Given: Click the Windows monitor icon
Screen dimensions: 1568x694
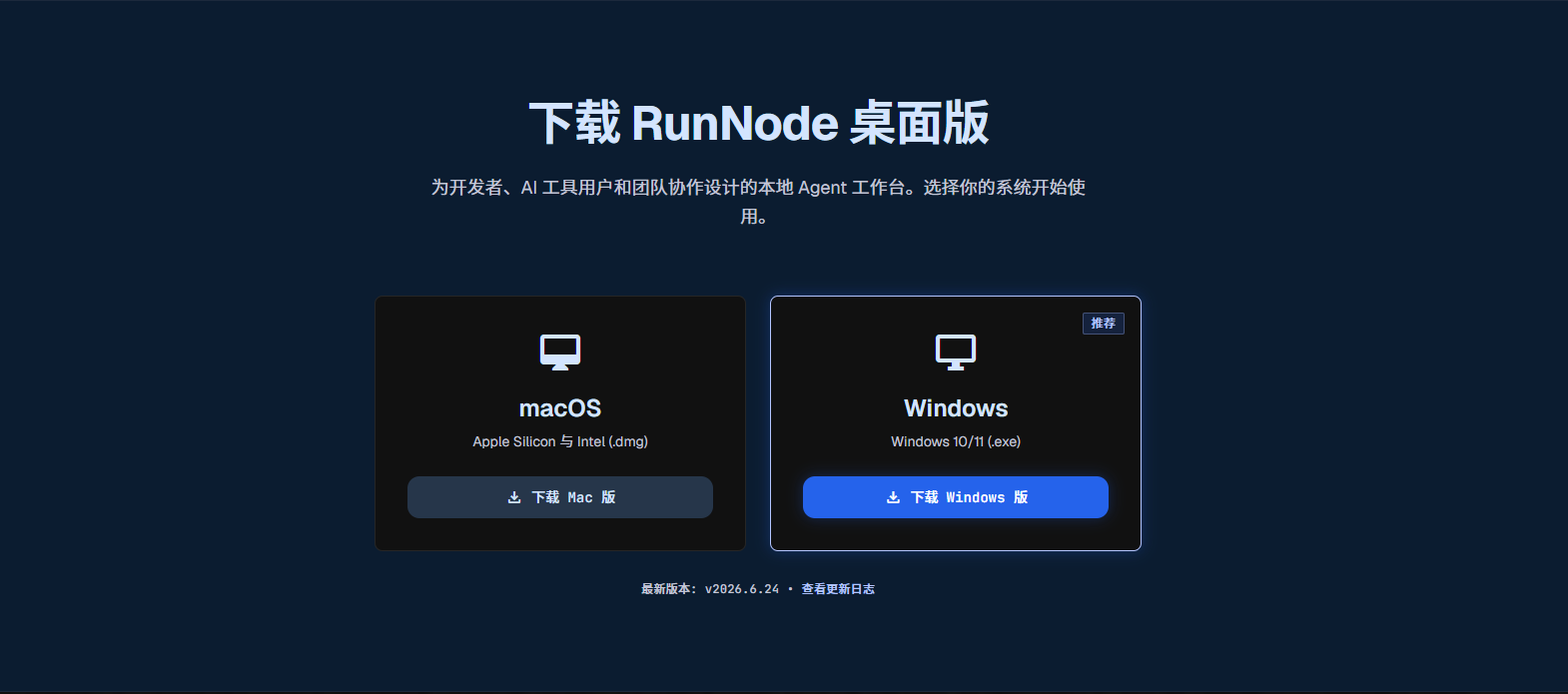Looking at the screenshot, I should click(x=956, y=352).
